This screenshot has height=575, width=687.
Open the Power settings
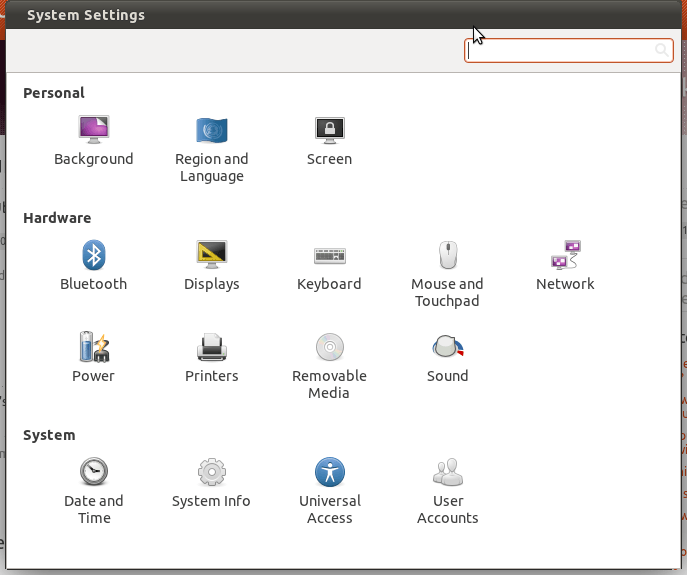(93, 358)
